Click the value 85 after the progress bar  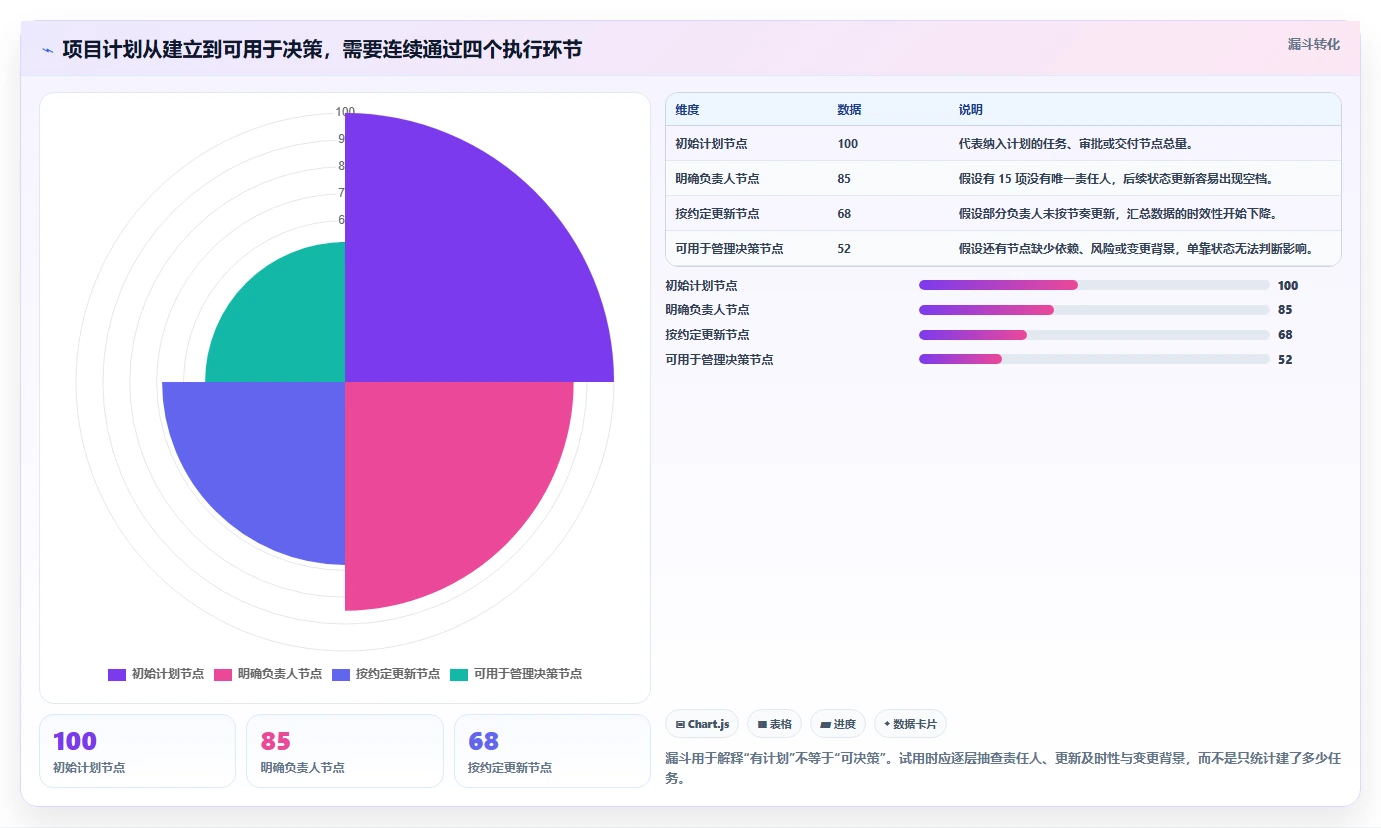coord(1285,310)
